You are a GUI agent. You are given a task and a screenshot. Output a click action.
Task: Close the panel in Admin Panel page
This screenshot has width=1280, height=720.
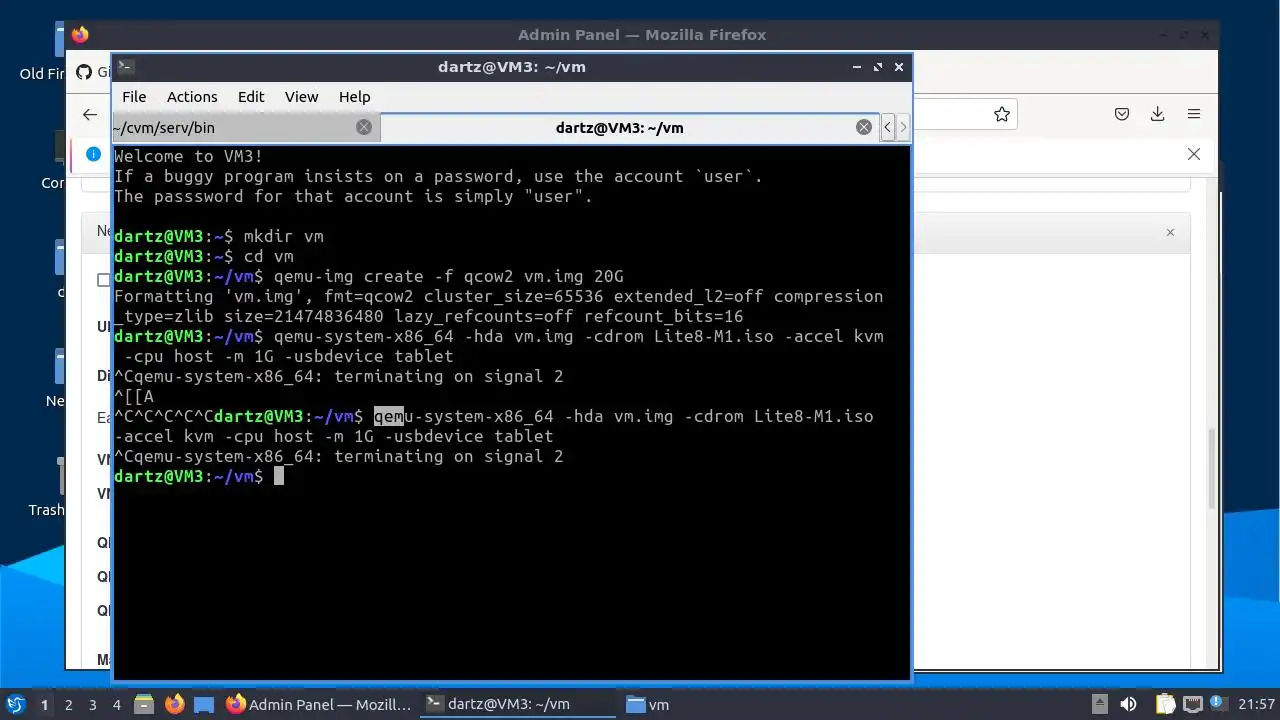[1170, 232]
